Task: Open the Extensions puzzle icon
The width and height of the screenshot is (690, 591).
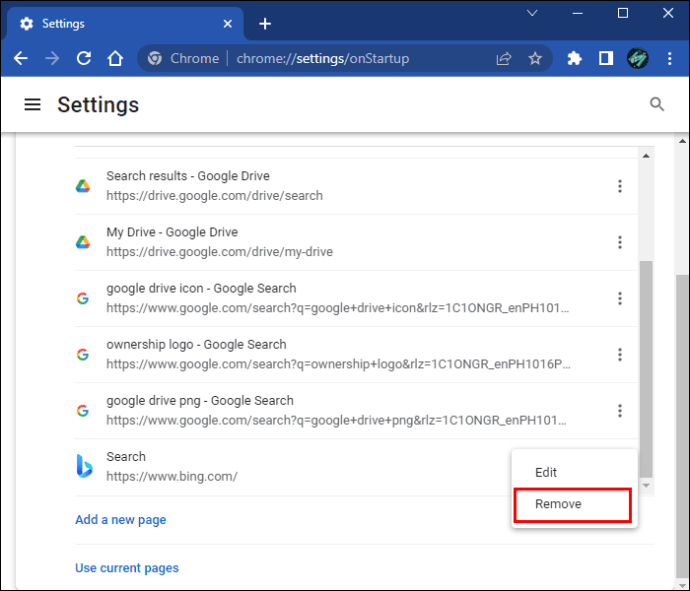Action: pos(574,59)
